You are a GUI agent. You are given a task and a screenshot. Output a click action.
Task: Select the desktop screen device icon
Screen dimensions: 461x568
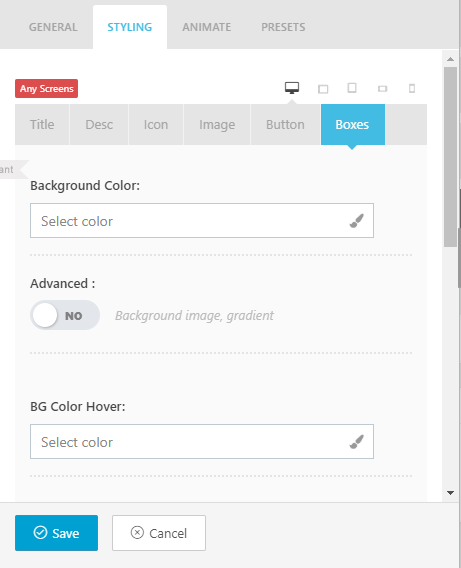click(292, 88)
